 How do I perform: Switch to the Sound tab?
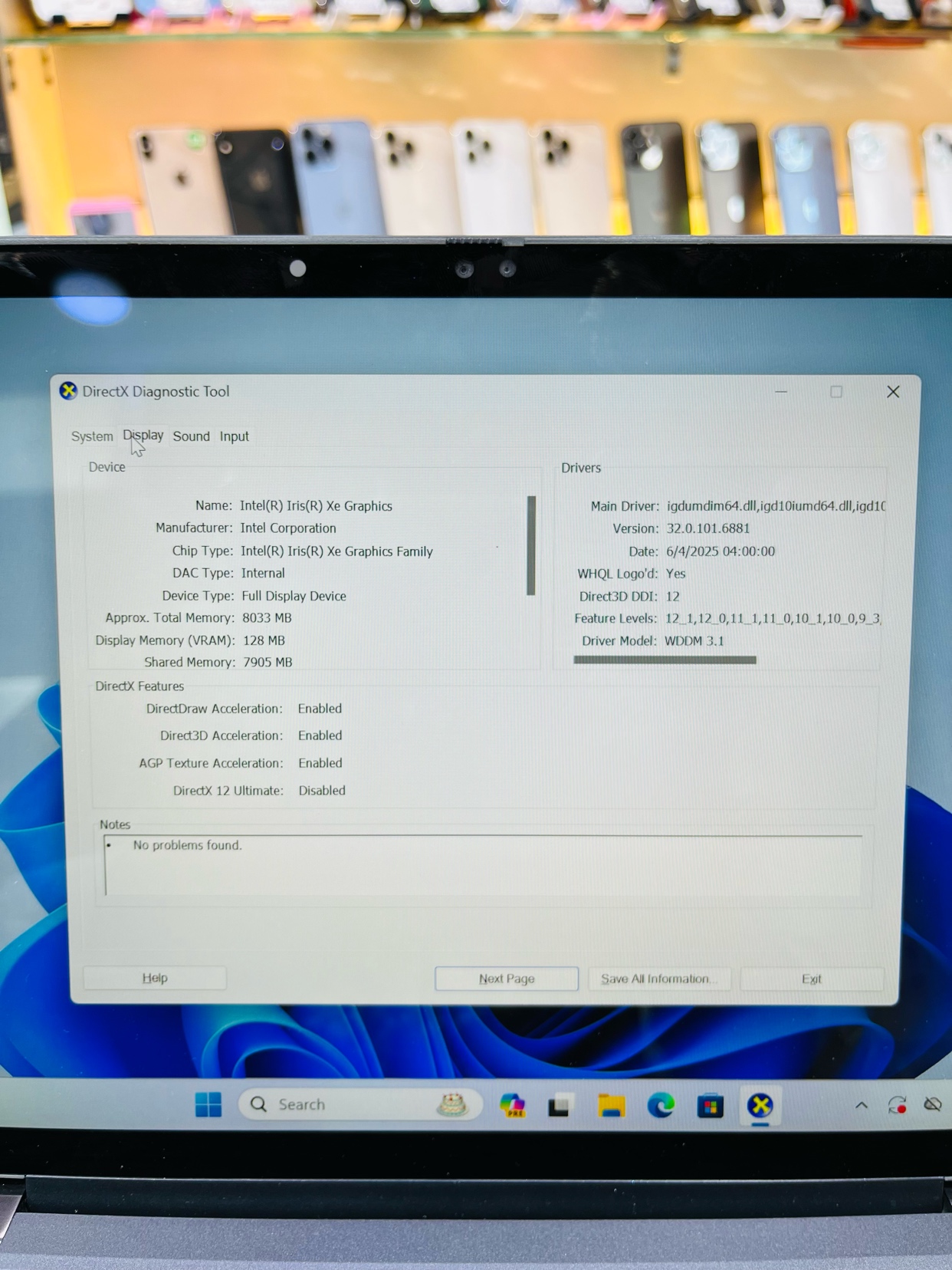tap(191, 436)
